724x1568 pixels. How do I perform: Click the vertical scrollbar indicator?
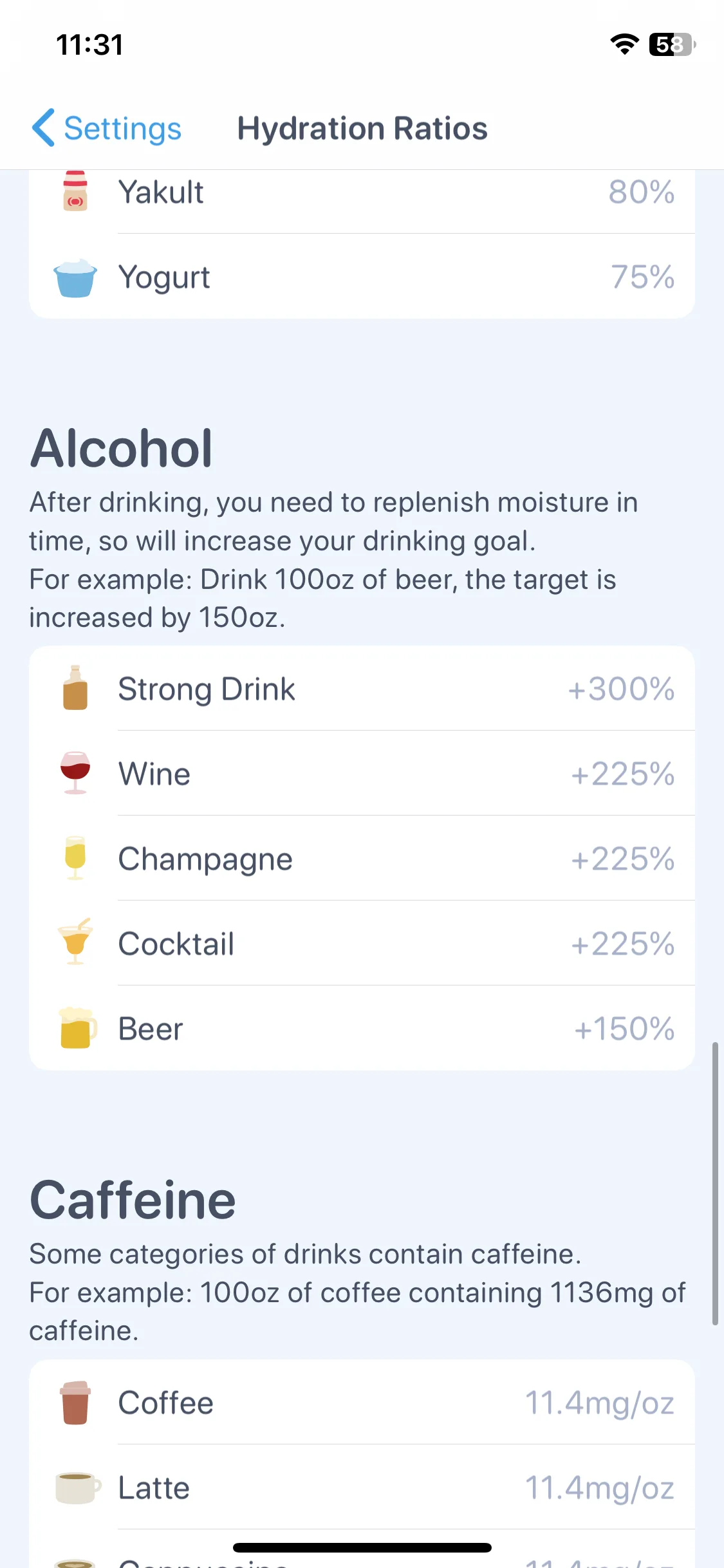[715, 1183]
